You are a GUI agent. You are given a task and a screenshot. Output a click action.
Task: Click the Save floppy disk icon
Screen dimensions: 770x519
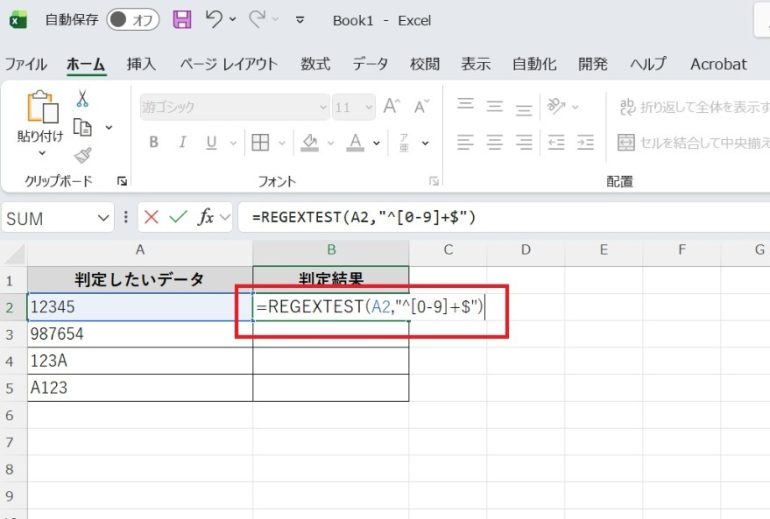tap(182, 20)
